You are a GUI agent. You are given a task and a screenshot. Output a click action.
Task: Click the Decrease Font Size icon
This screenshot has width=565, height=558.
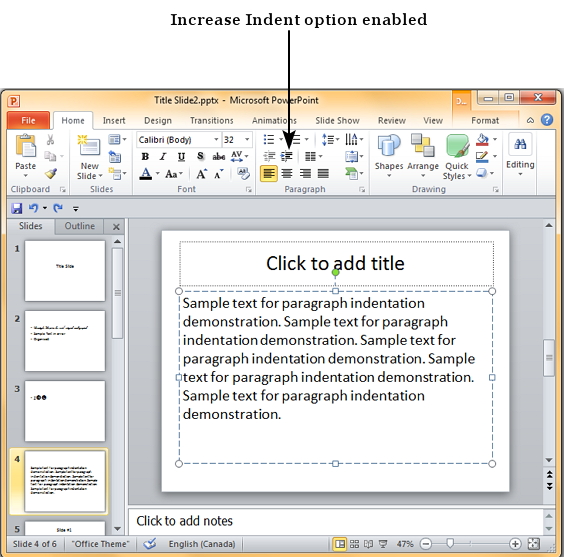tap(219, 174)
